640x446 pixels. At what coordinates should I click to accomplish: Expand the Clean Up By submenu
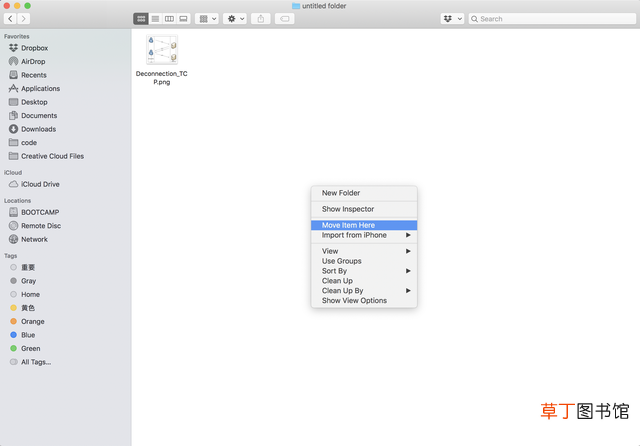(364, 291)
